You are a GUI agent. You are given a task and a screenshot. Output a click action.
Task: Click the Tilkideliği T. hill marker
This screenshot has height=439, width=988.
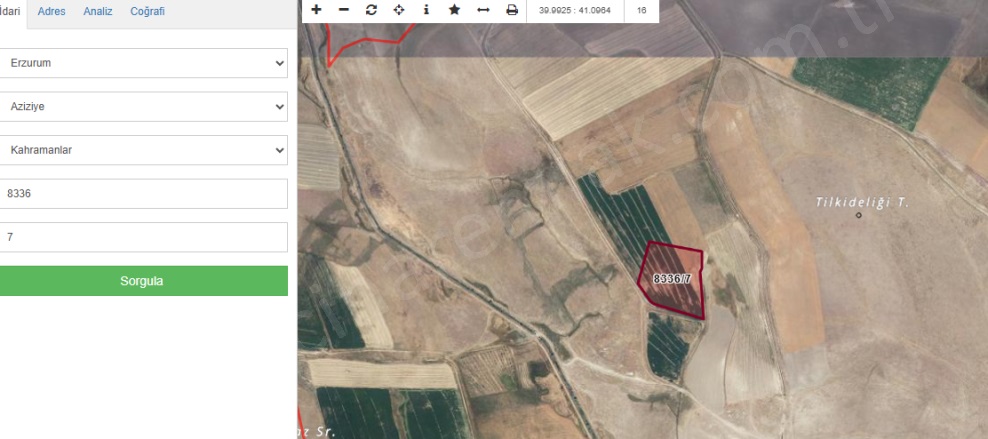[x=858, y=214]
